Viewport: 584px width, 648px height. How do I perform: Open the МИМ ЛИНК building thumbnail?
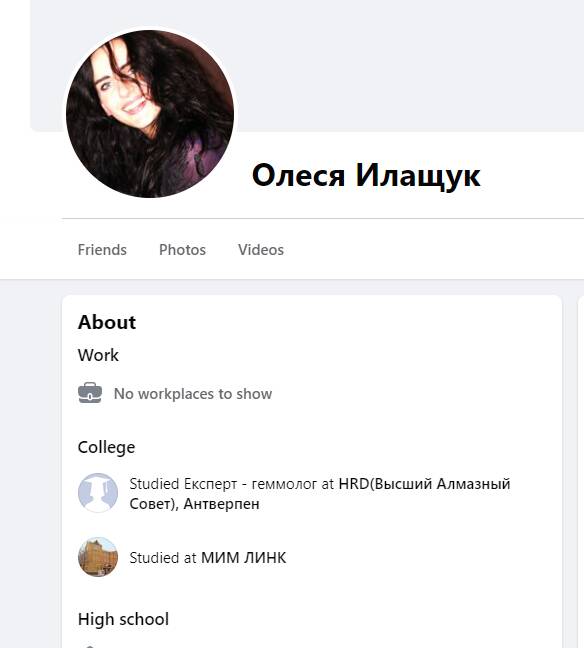(98, 557)
